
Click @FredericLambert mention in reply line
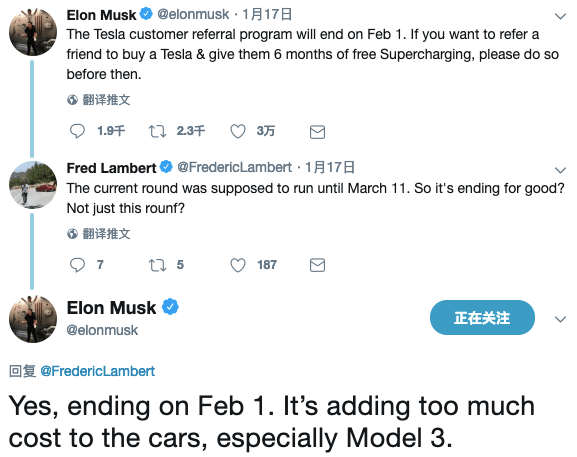pyautogui.click(x=98, y=371)
